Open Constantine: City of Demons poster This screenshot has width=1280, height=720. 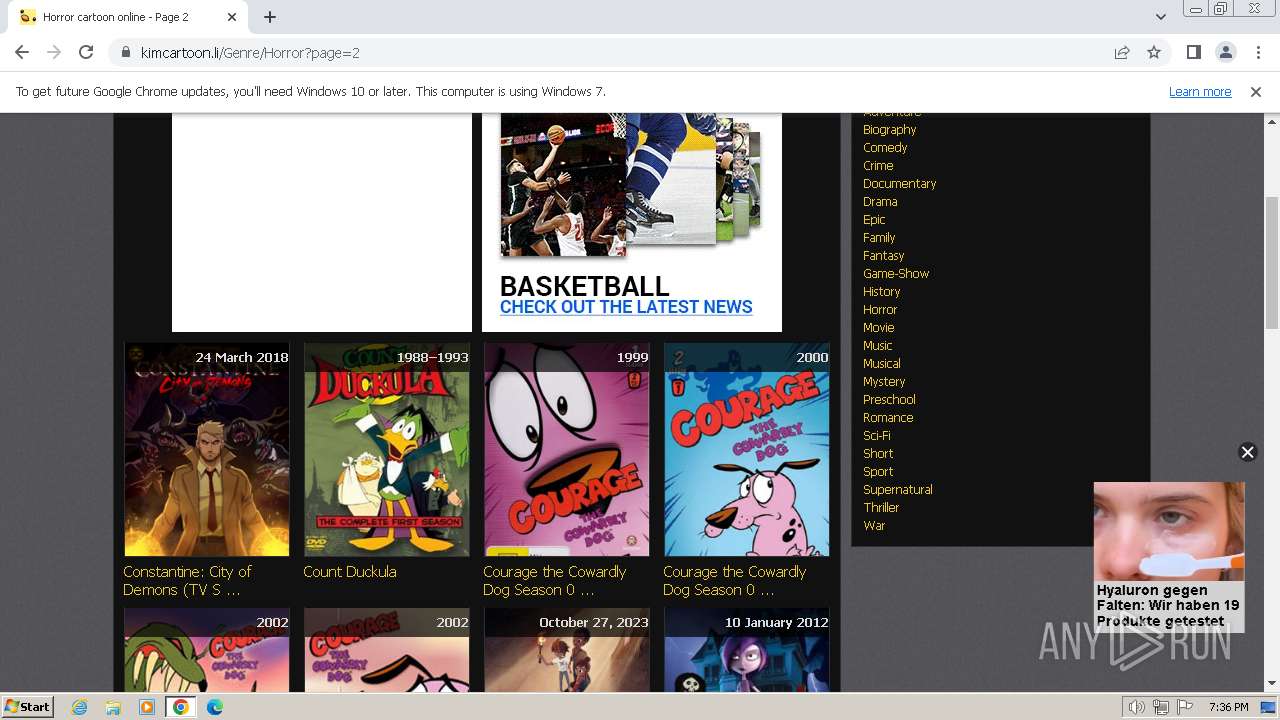coord(207,449)
